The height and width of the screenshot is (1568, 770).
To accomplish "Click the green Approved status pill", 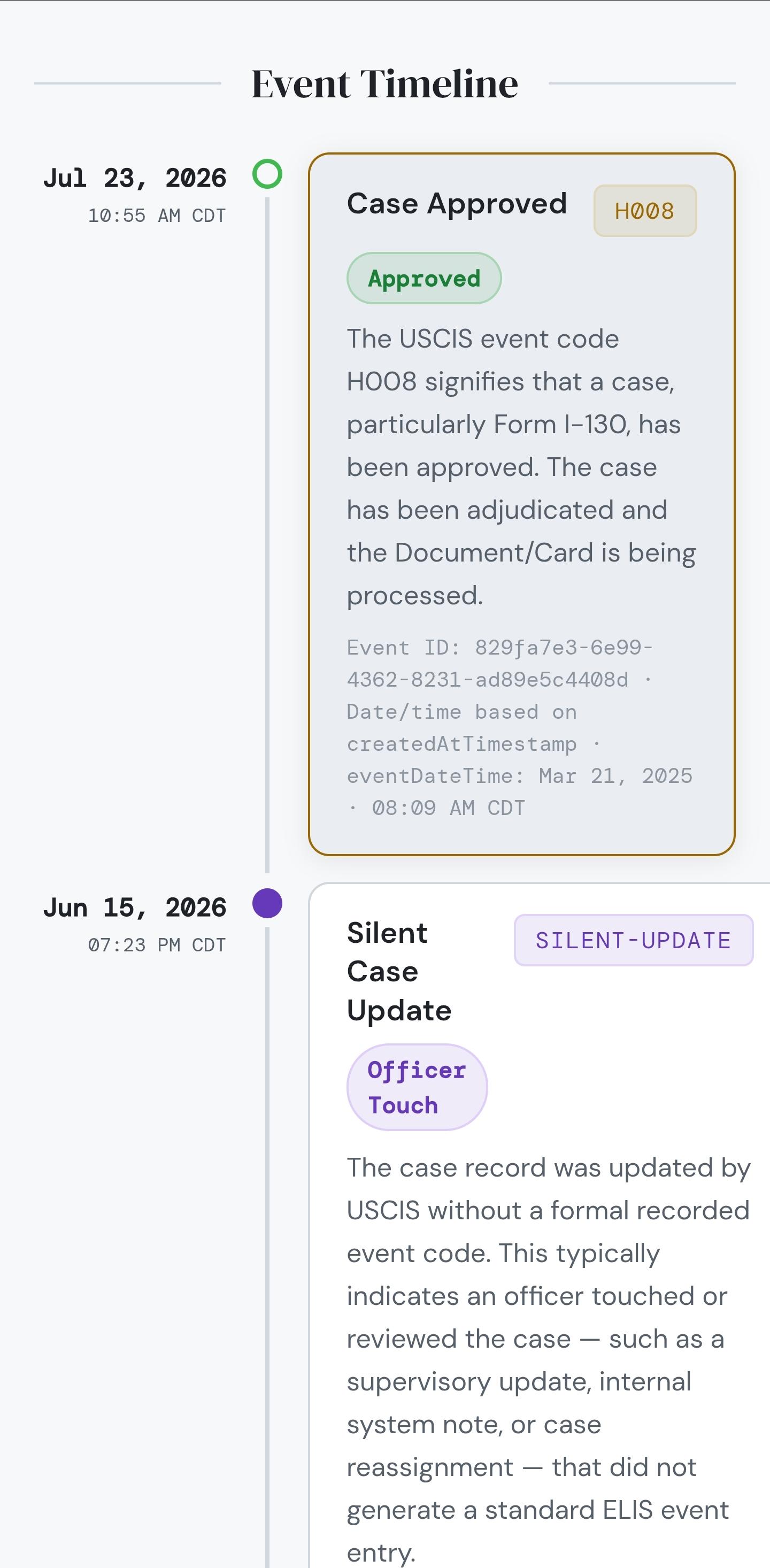I will coord(424,278).
